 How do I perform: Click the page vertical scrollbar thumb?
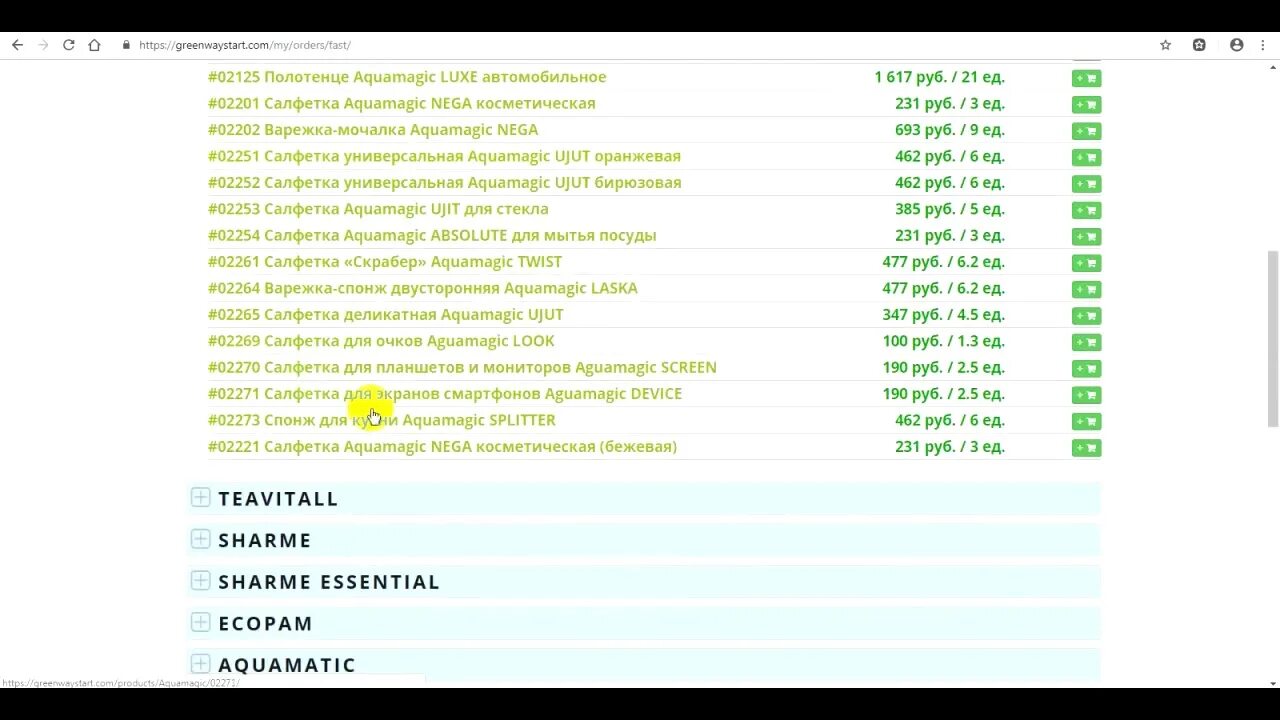(x=1272, y=339)
